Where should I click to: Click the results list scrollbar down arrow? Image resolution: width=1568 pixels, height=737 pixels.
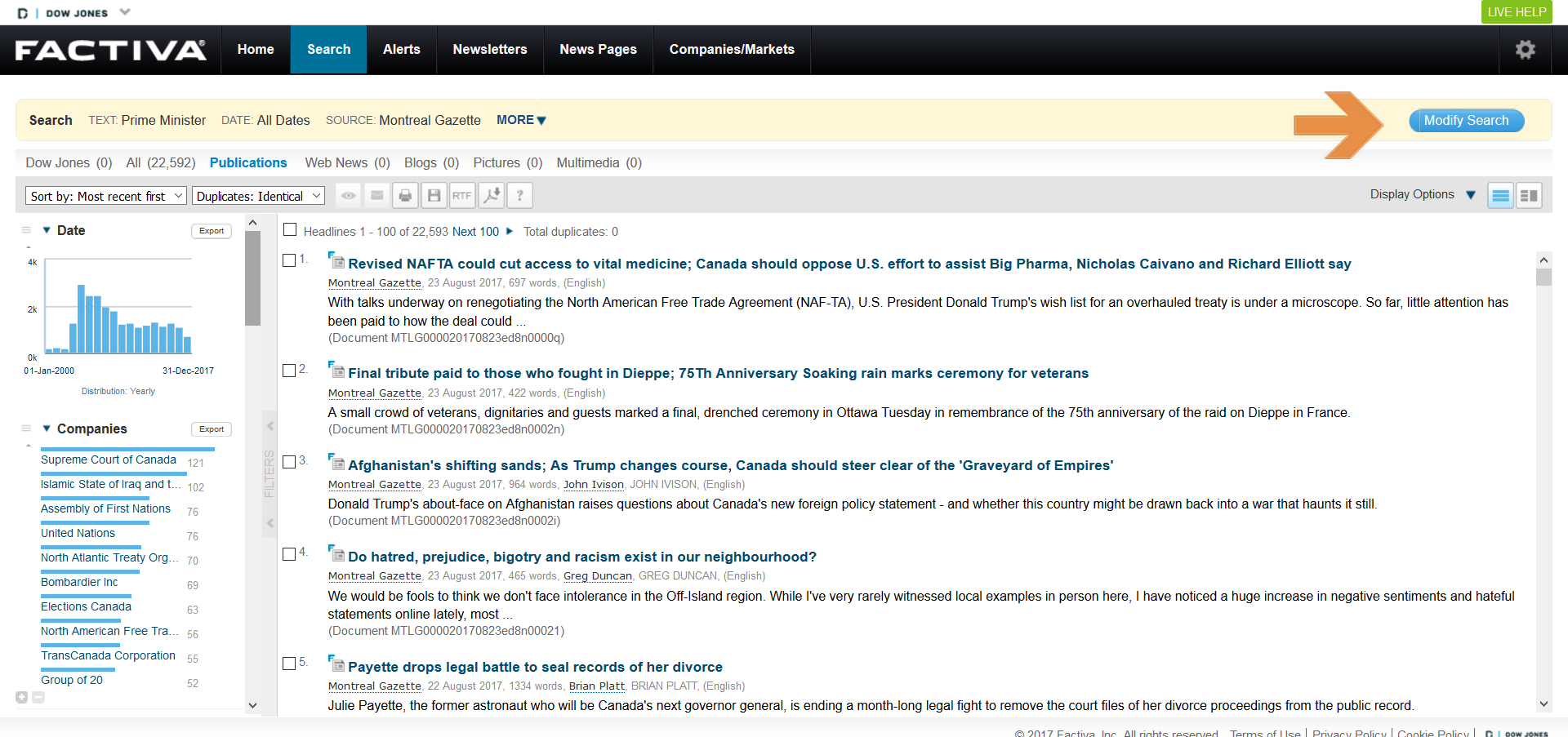1543,704
